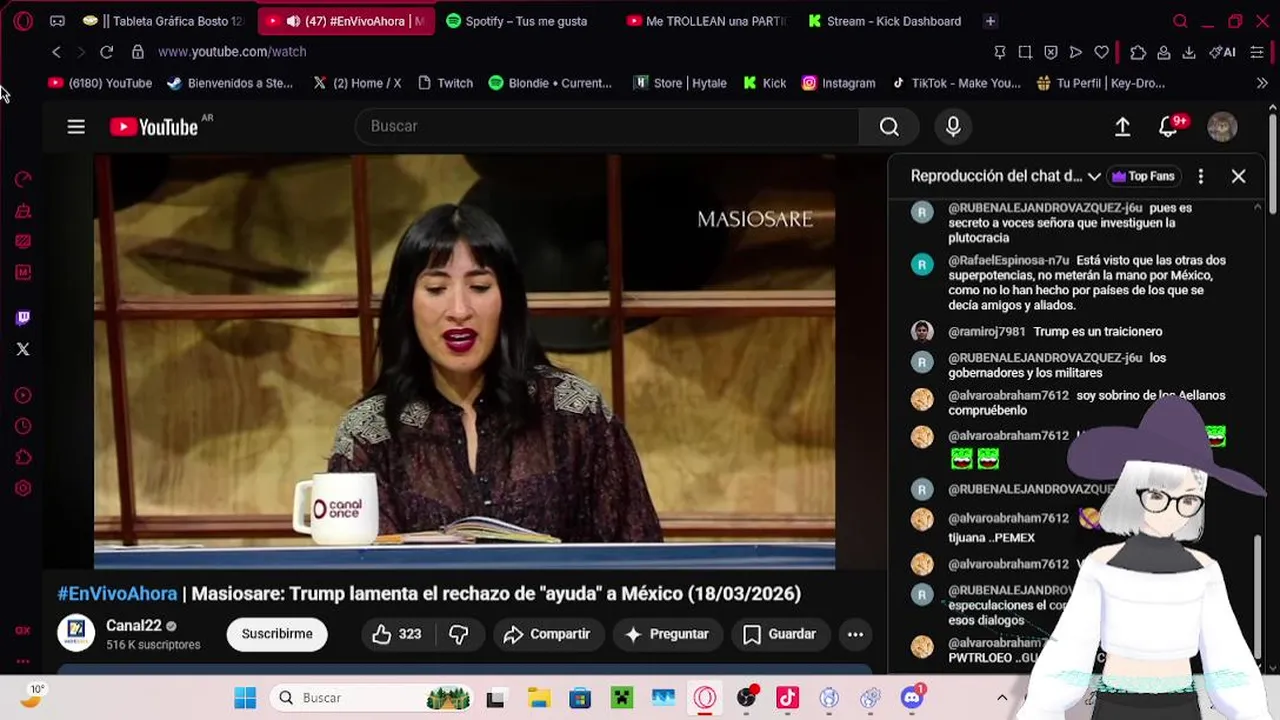Open the GX Cleaner broom sidebar icon
Viewport: 1280px width, 720px height.
coord(23,210)
